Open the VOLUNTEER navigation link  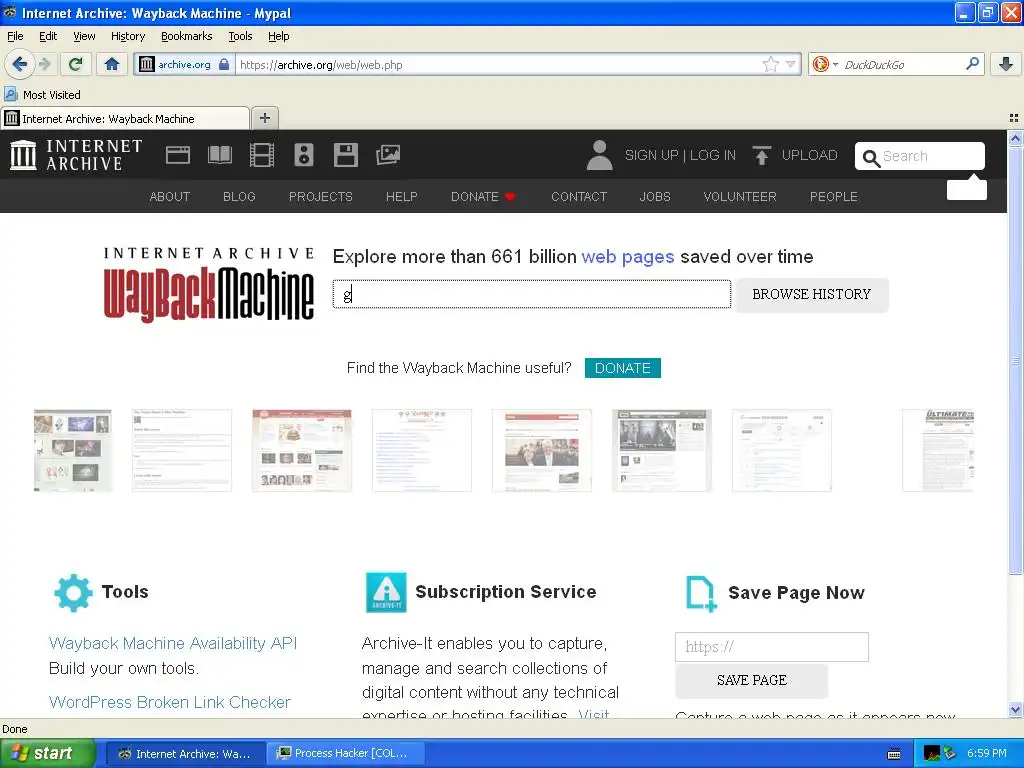click(x=740, y=197)
